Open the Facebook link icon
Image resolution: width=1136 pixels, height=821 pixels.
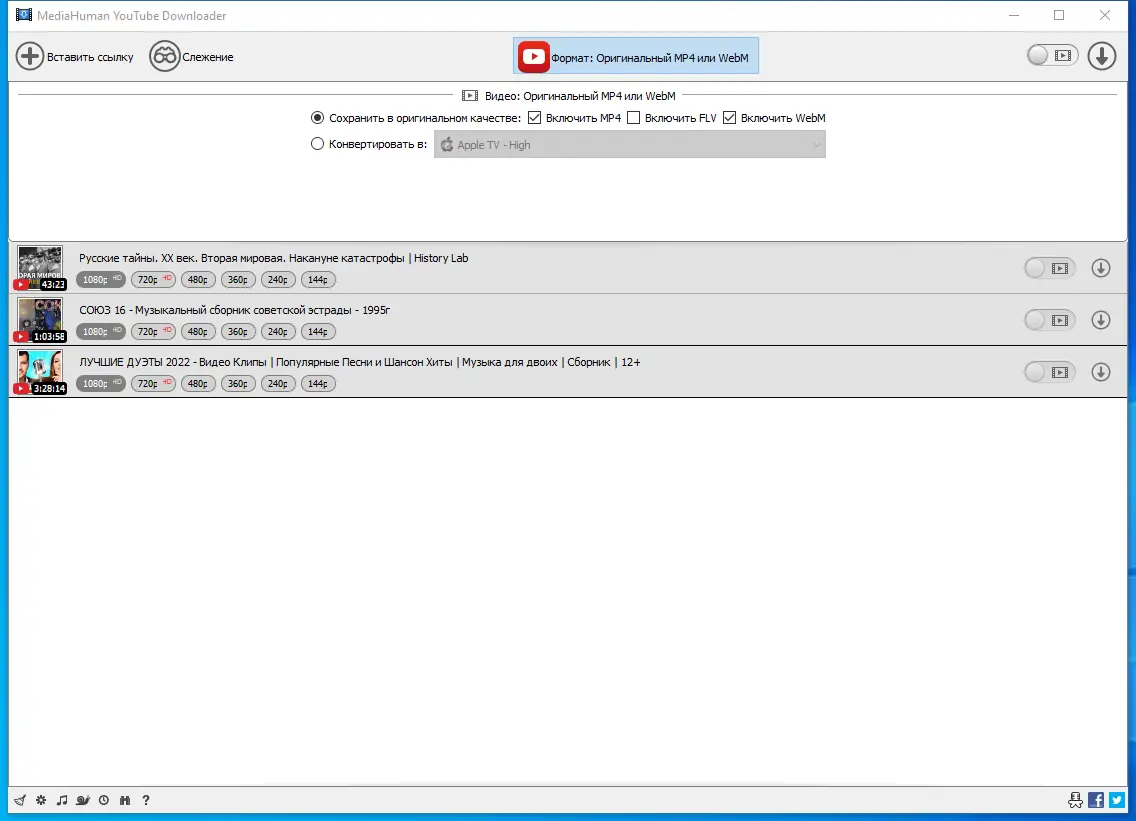(1096, 800)
